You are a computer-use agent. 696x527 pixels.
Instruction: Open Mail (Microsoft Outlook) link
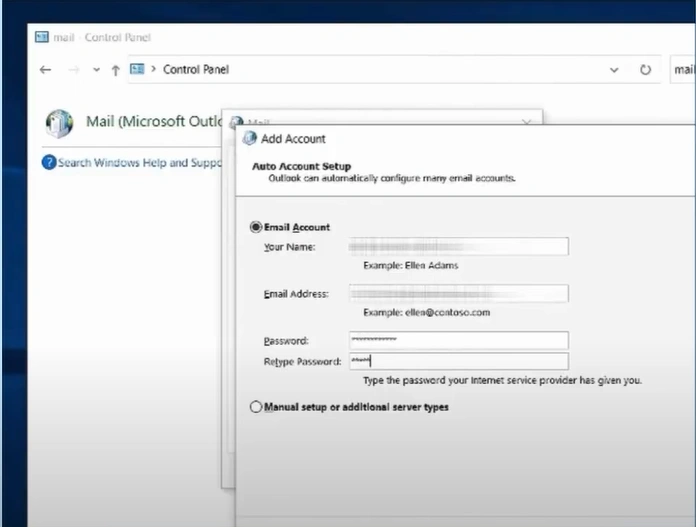click(x=154, y=121)
